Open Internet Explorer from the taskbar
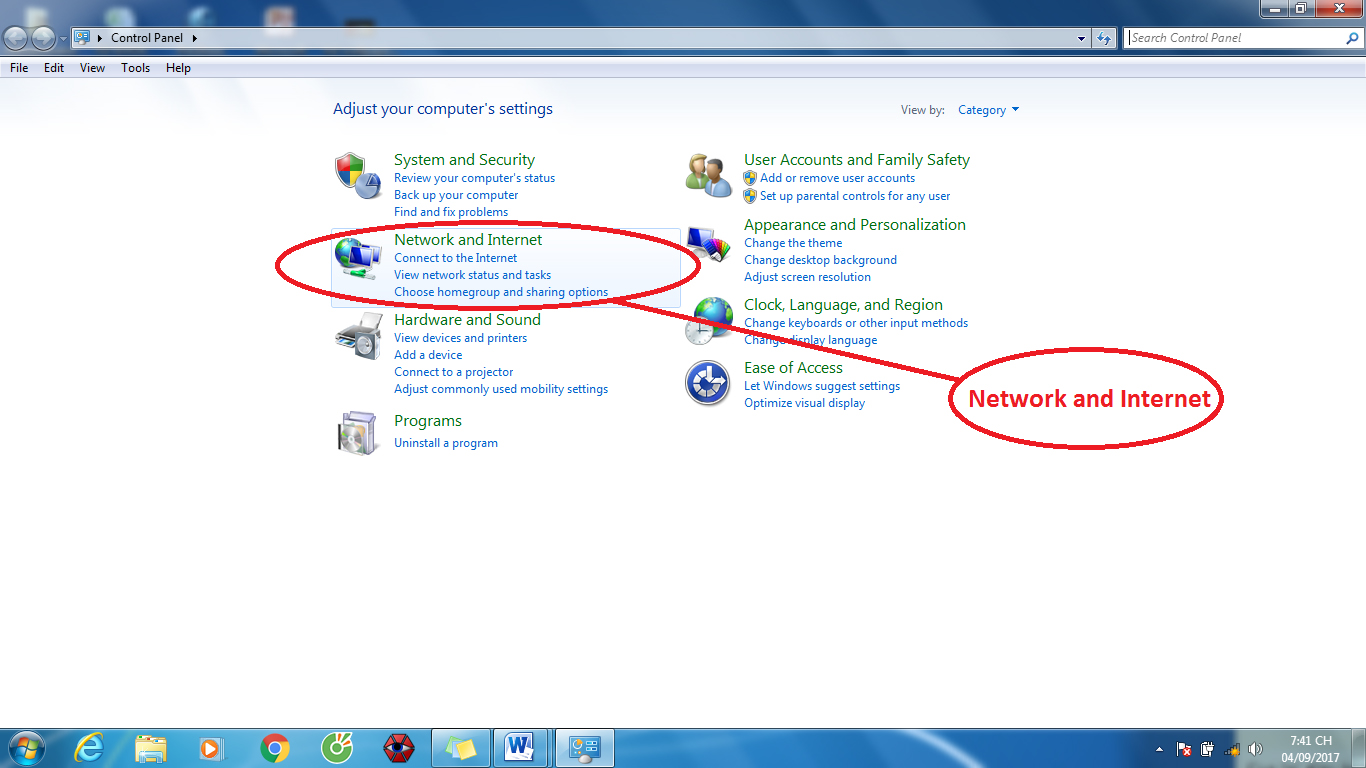 pyautogui.click(x=90, y=748)
